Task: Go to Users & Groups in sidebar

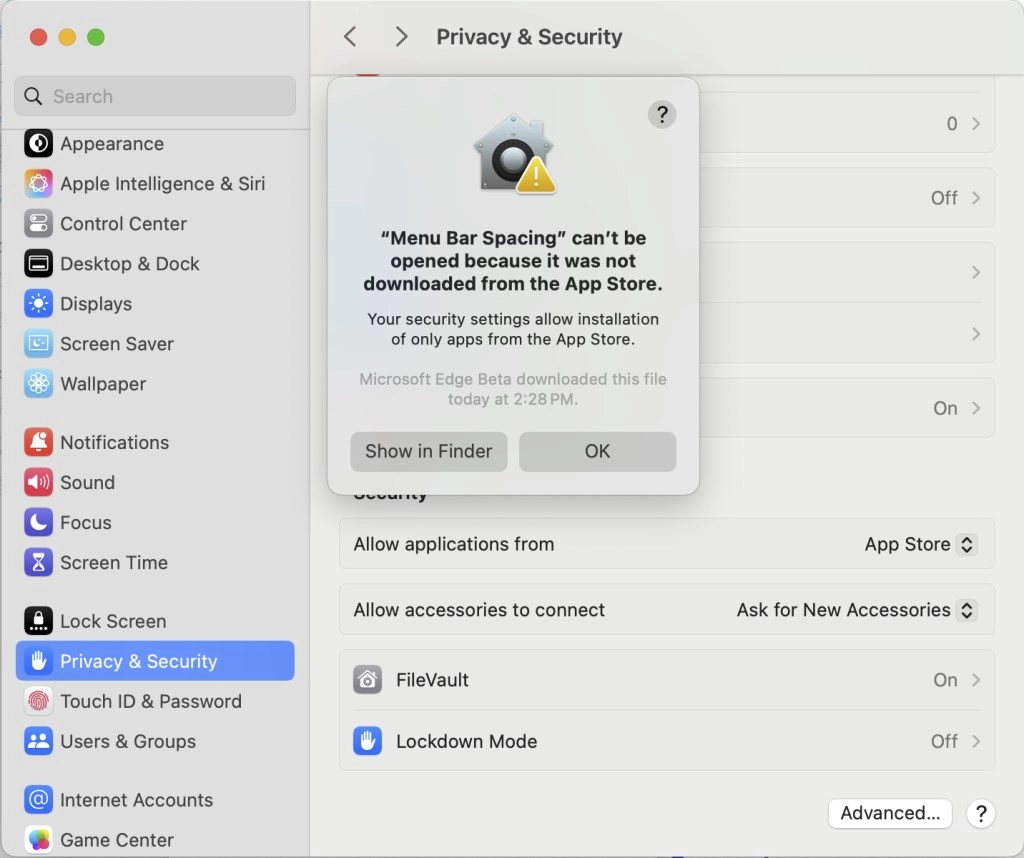Action: point(128,741)
